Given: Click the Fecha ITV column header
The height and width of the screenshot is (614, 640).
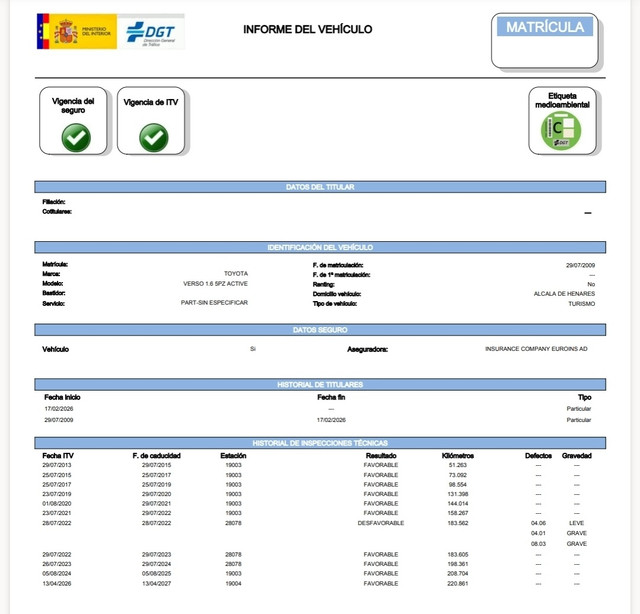Looking at the screenshot, I should pos(58,456).
